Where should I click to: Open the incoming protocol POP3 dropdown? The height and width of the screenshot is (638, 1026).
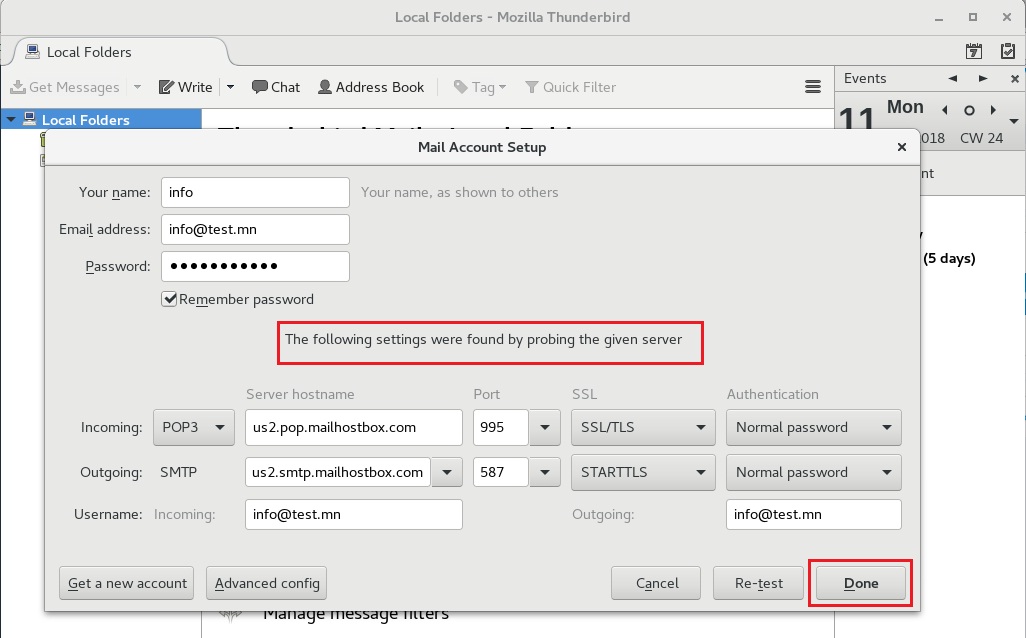[194, 427]
